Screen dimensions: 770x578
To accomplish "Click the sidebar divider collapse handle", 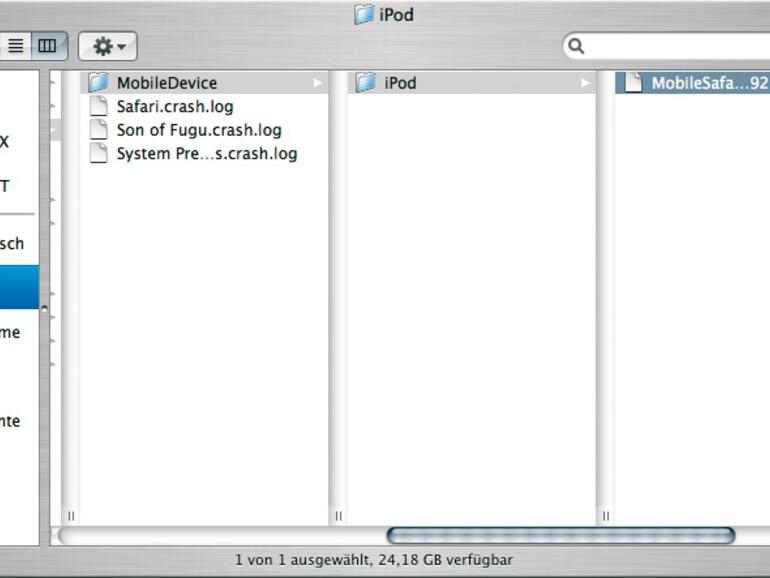I will (x=44, y=308).
